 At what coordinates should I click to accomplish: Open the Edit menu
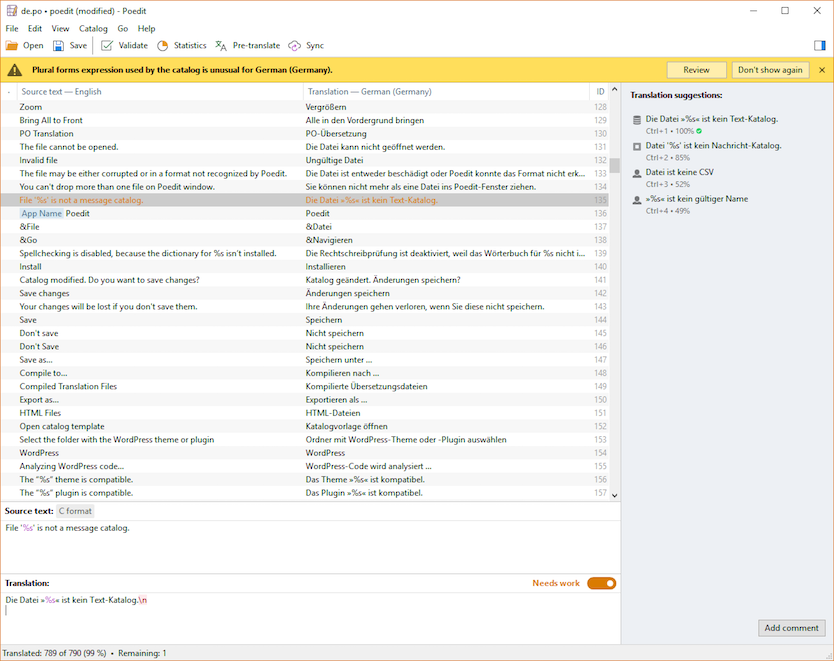point(35,29)
